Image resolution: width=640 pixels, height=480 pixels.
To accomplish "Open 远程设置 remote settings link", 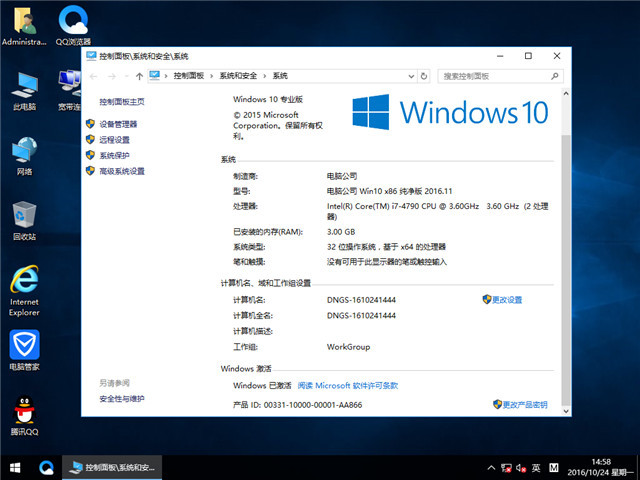I will coord(114,140).
